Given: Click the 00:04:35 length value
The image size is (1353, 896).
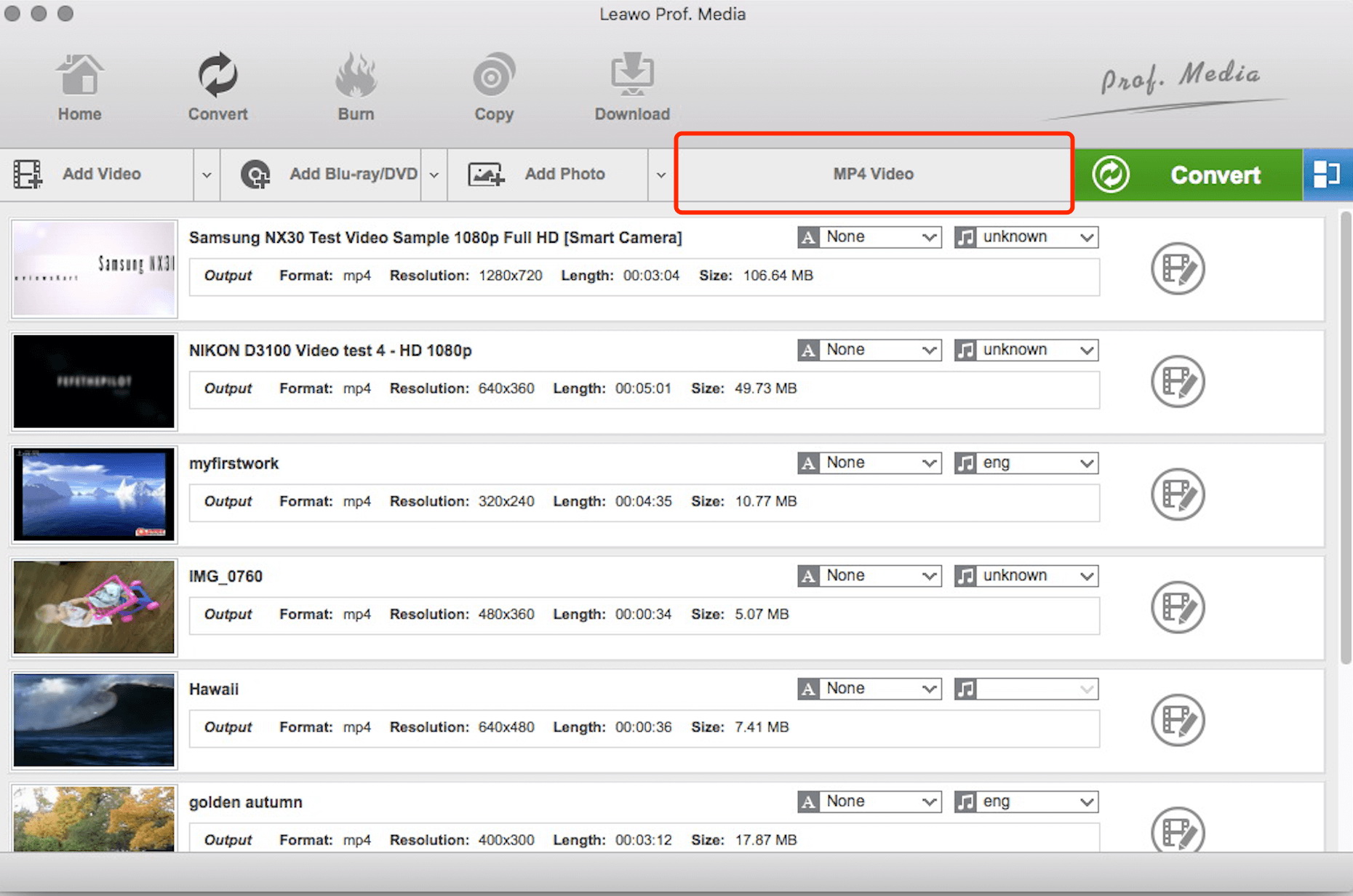Looking at the screenshot, I should [x=644, y=501].
